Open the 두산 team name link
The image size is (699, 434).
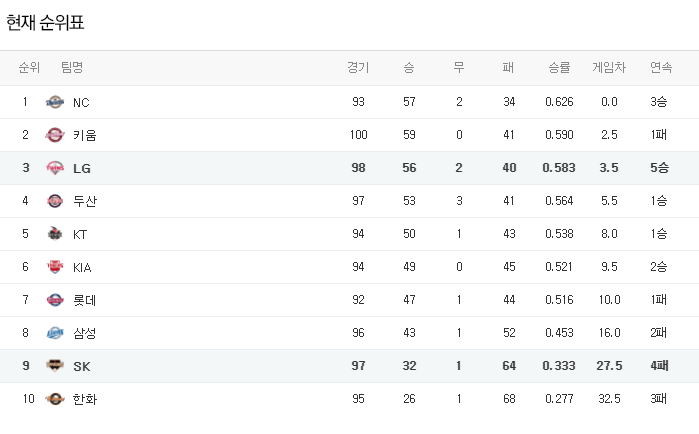click(x=85, y=201)
